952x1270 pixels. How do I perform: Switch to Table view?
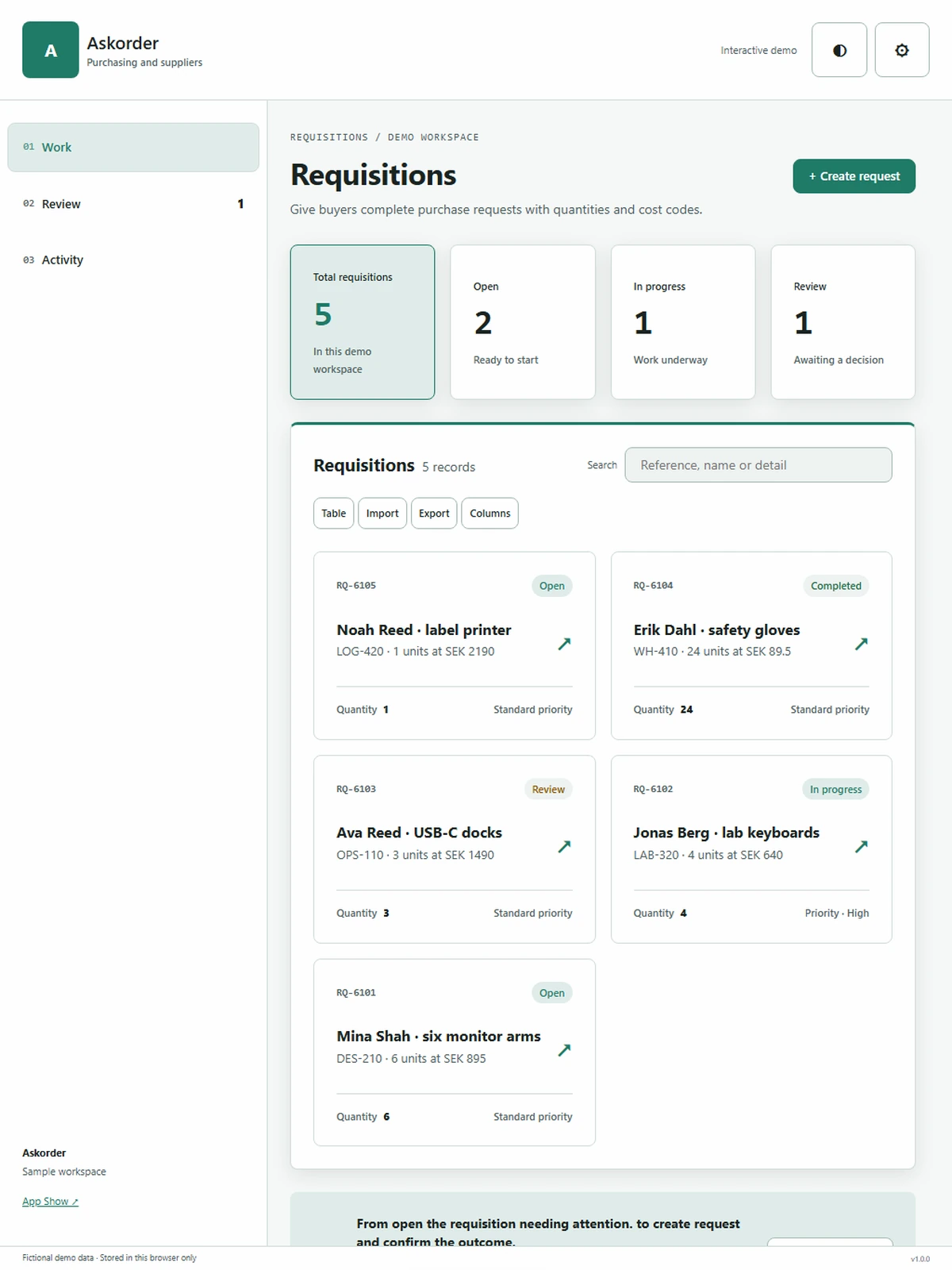coord(333,514)
